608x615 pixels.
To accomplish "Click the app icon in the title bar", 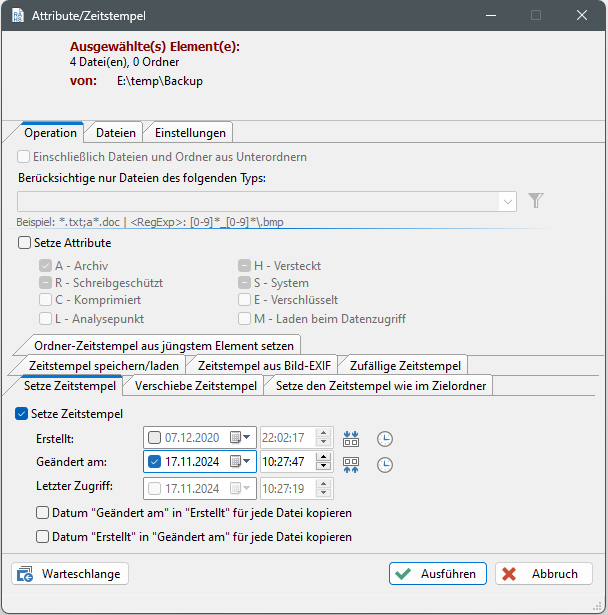I will click(17, 15).
